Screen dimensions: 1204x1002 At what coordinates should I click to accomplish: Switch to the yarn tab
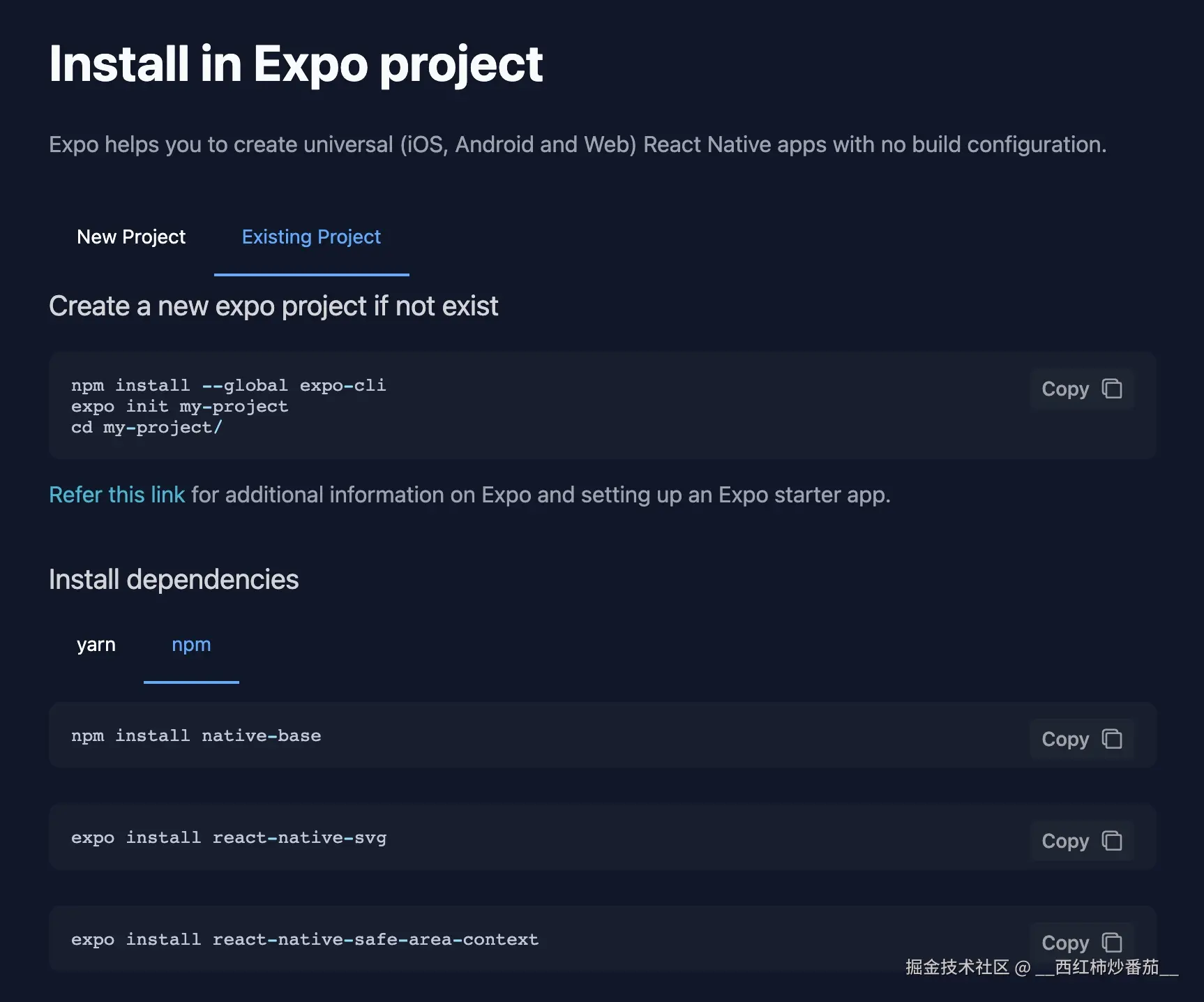(x=96, y=645)
